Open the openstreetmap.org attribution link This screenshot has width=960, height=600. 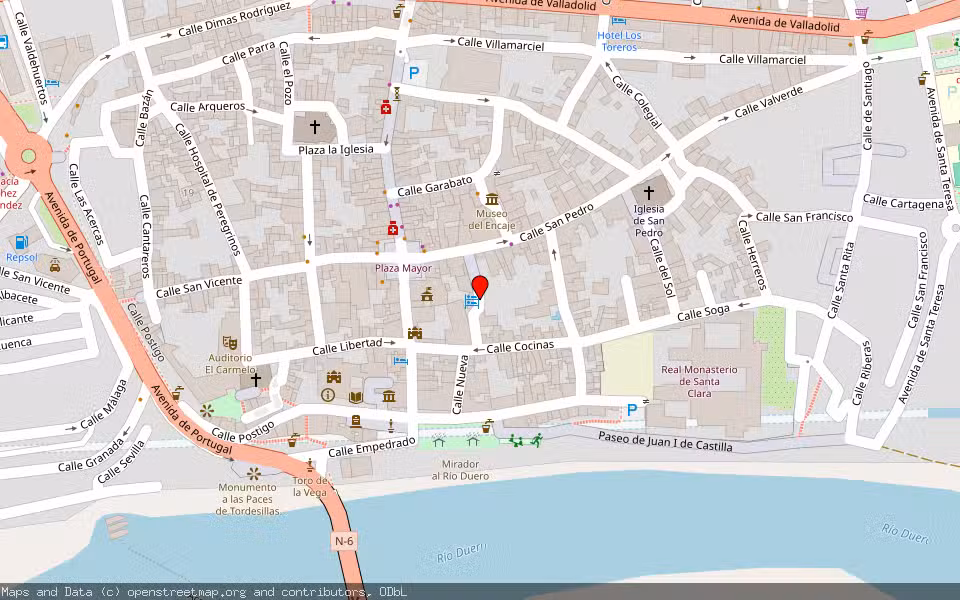pyautogui.click(x=178, y=591)
